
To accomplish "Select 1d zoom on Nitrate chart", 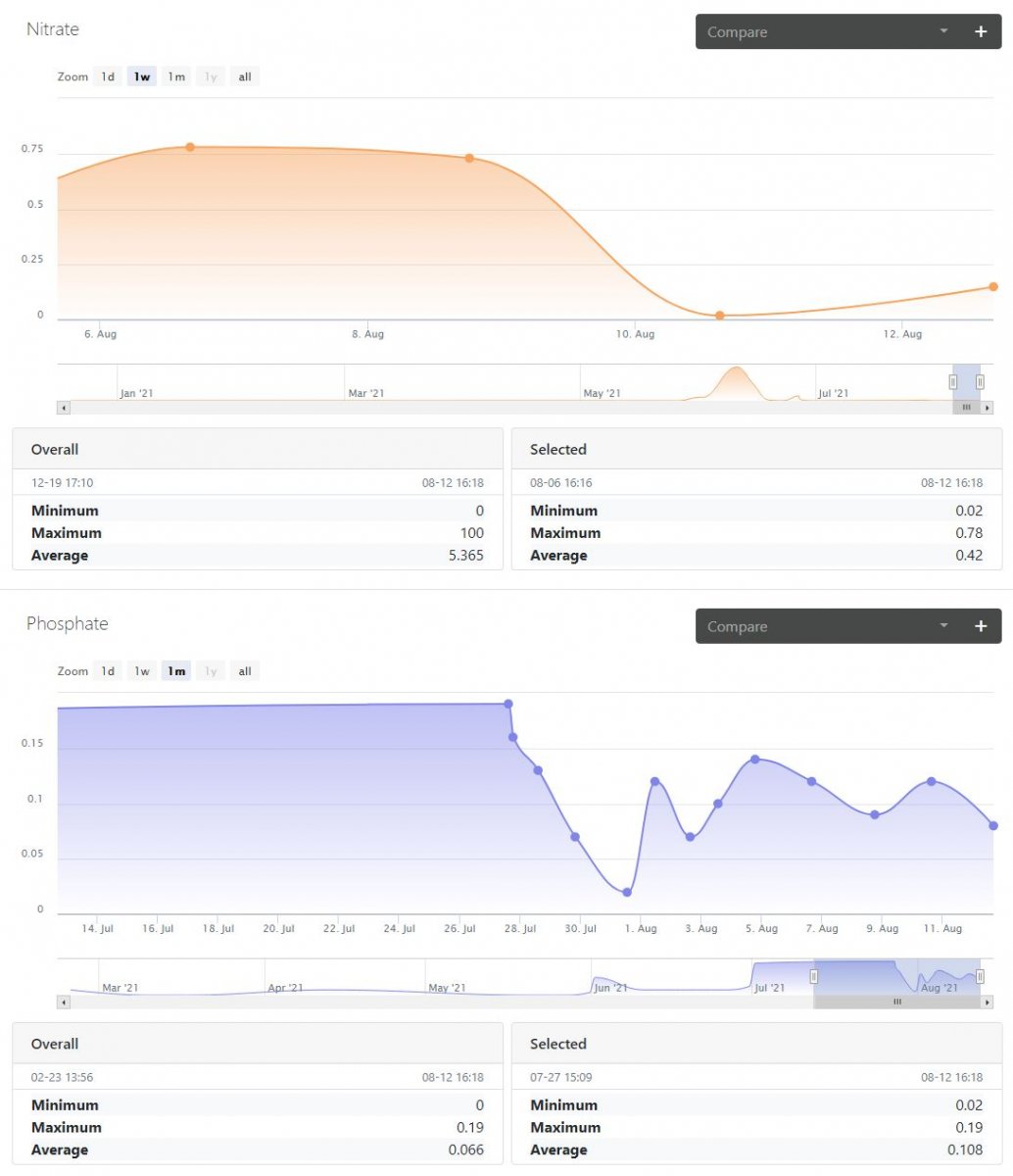I will [x=108, y=76].
